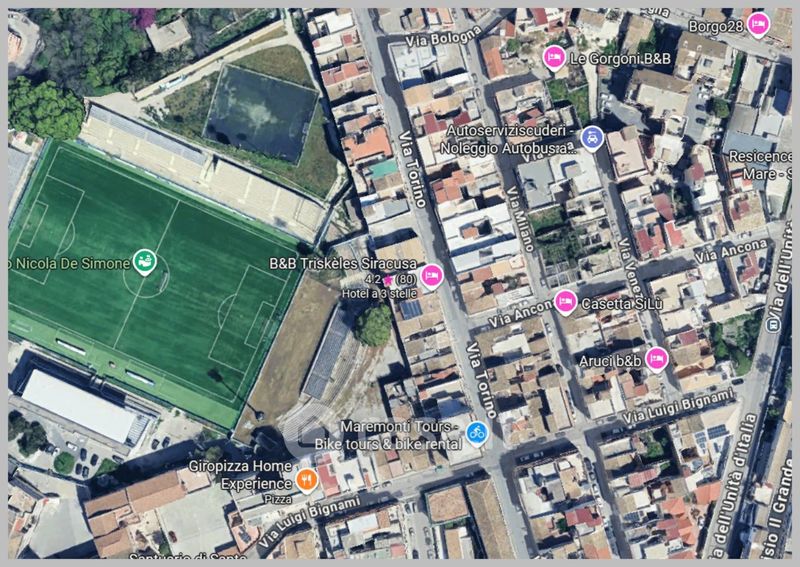Click the B&B Triskèles Siracusa label text
The height and width of the screenshot is (567, 800).
tap(343, 264)
